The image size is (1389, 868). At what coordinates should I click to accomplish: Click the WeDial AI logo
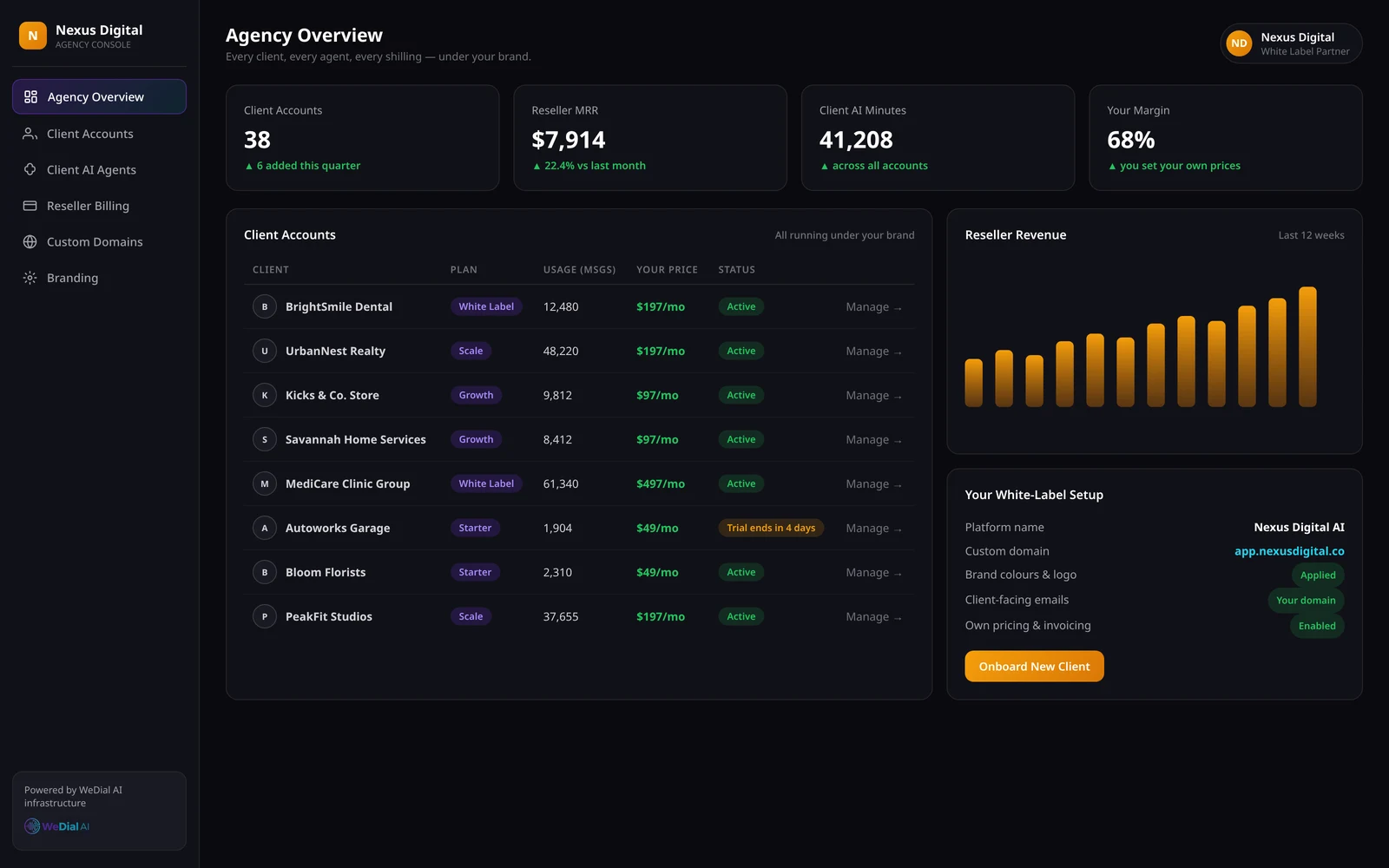point(57,826)
